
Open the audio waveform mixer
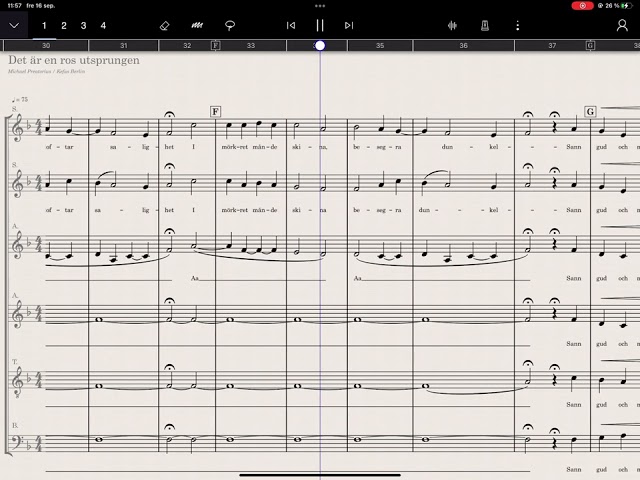tap(452, 26)
